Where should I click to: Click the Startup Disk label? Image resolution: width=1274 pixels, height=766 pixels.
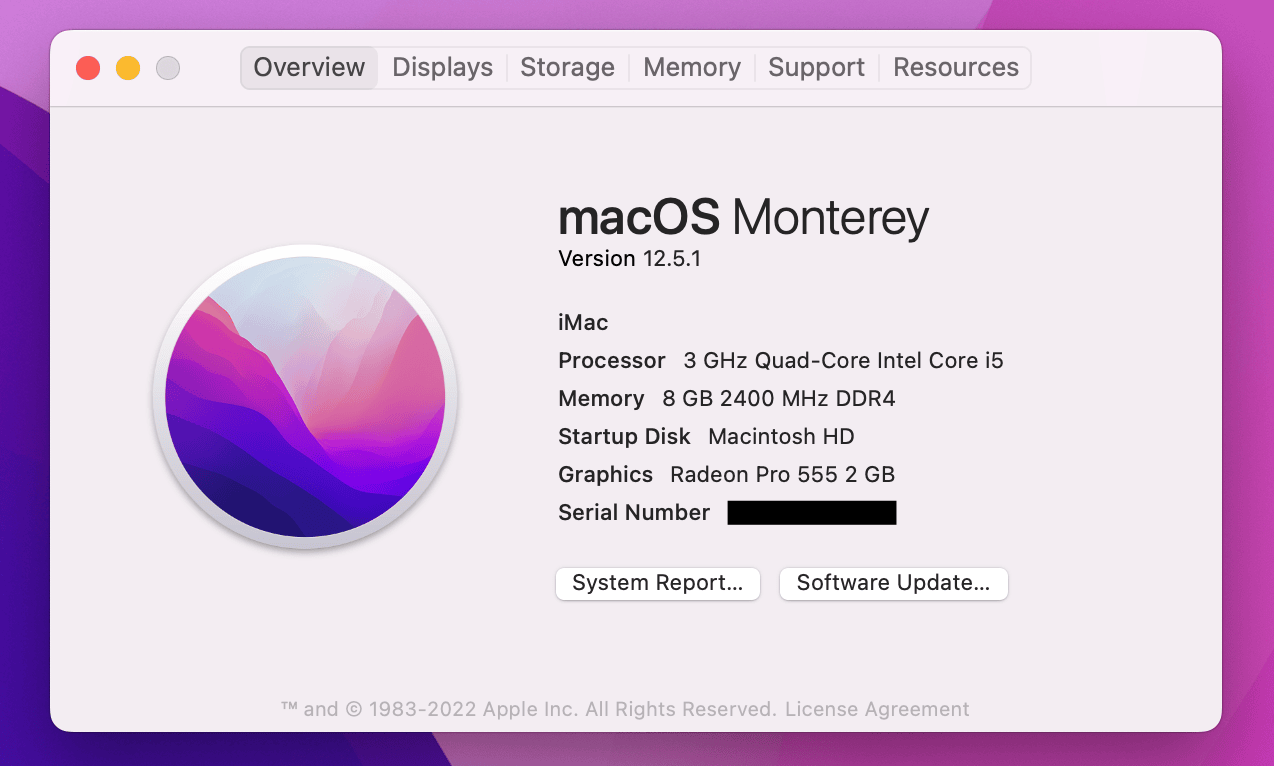624,437
